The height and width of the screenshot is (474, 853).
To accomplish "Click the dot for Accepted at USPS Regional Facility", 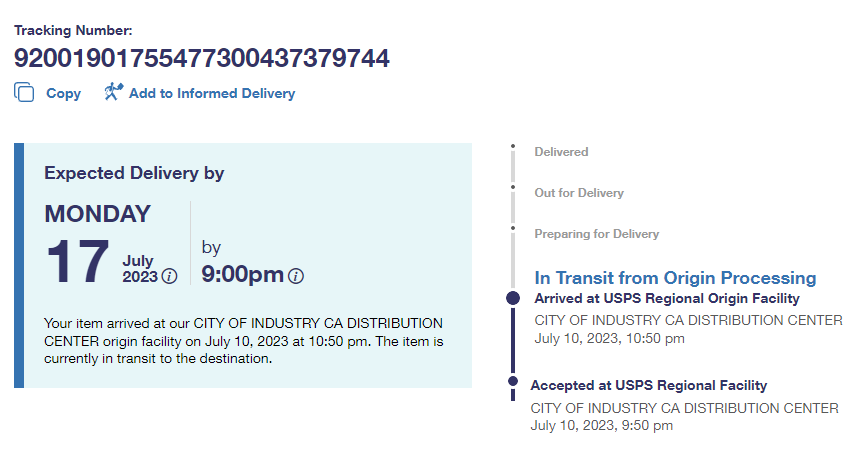I will pyautogui.click(x=512, y=381).
